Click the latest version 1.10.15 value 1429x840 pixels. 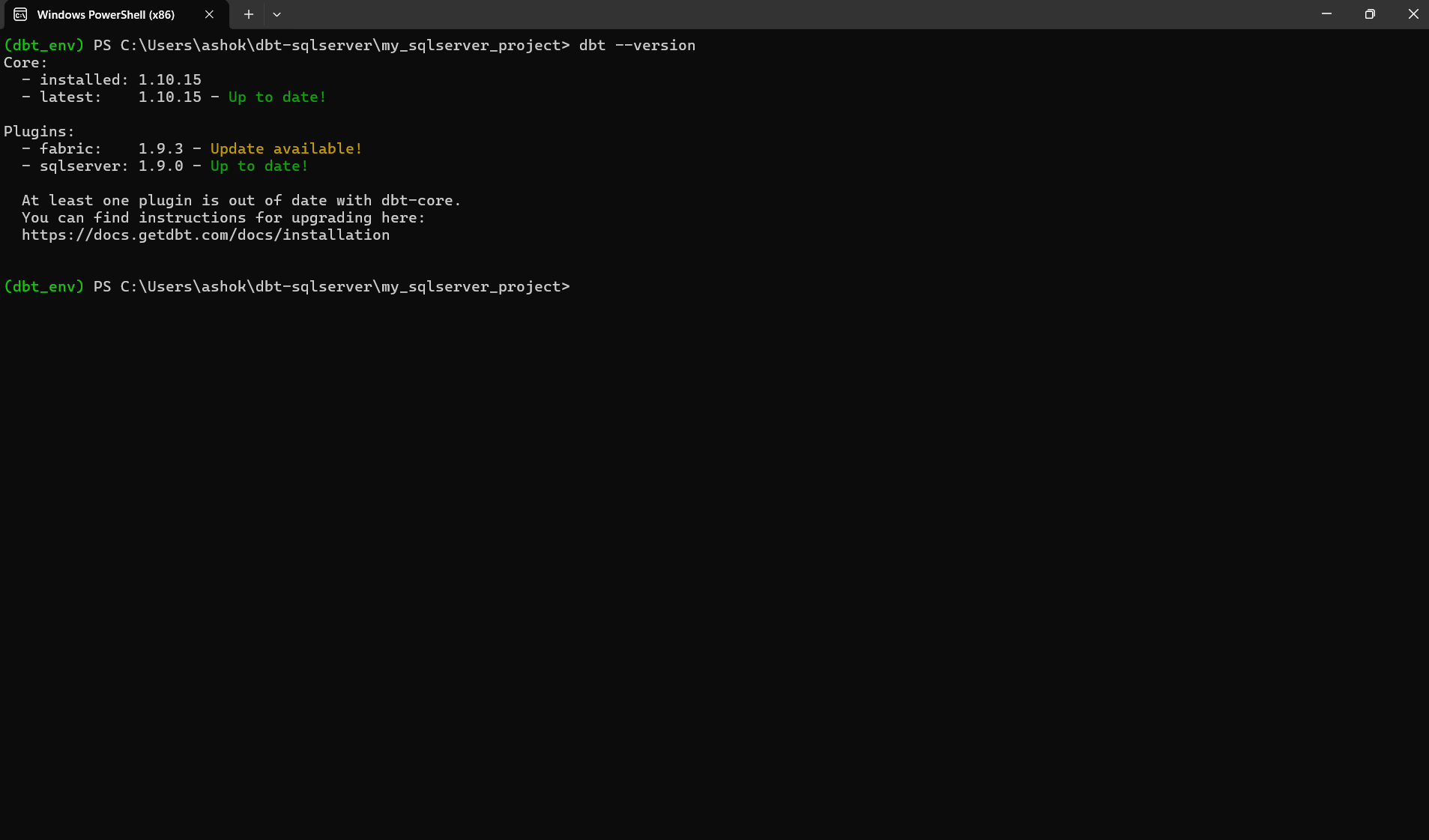point(170,97)
